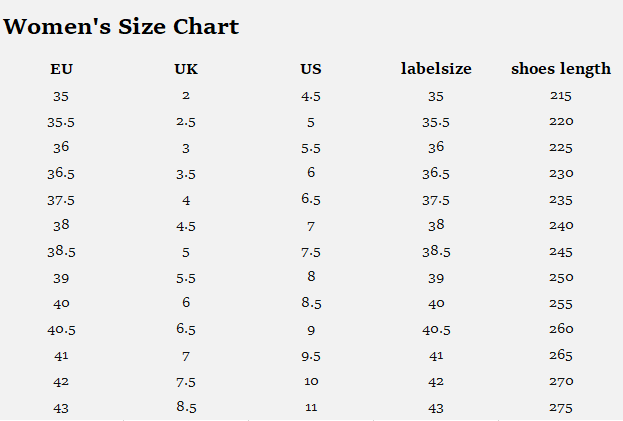This screenshot has width=623, height=421.
Task: Click US size 11 cell
Action: pos(311,408)
